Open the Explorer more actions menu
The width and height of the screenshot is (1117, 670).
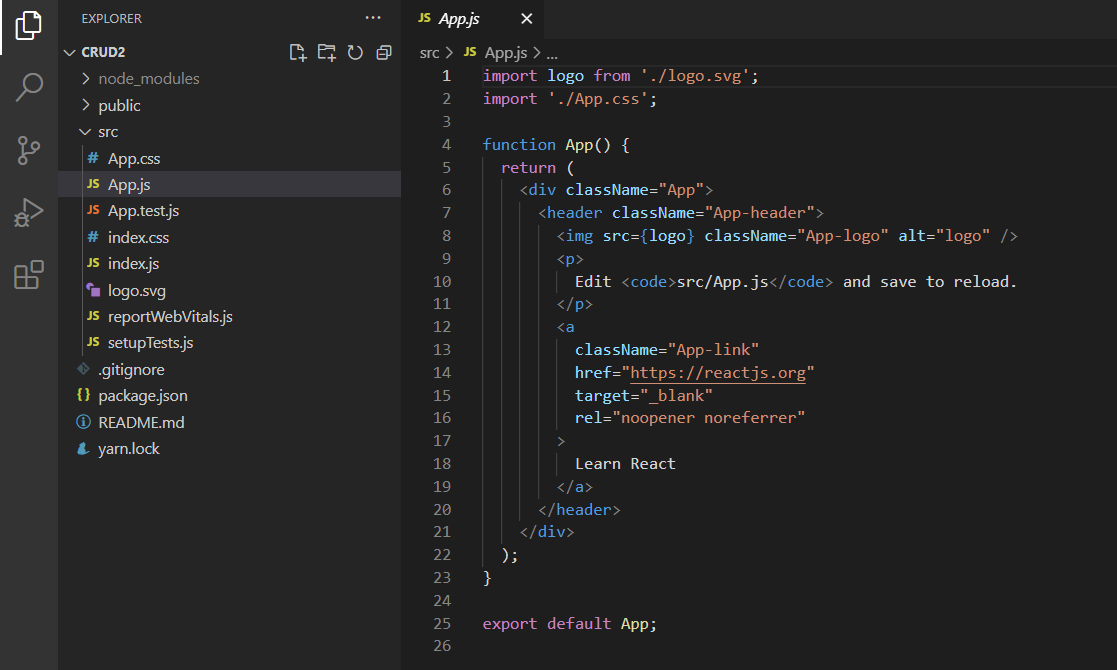[x=373, y=18]
